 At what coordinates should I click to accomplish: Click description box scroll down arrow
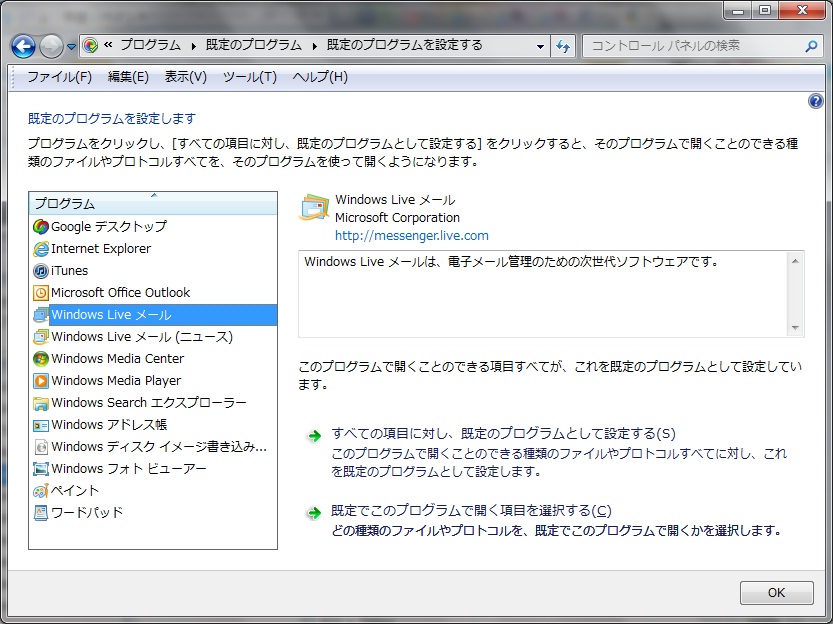tap(795, 327)
